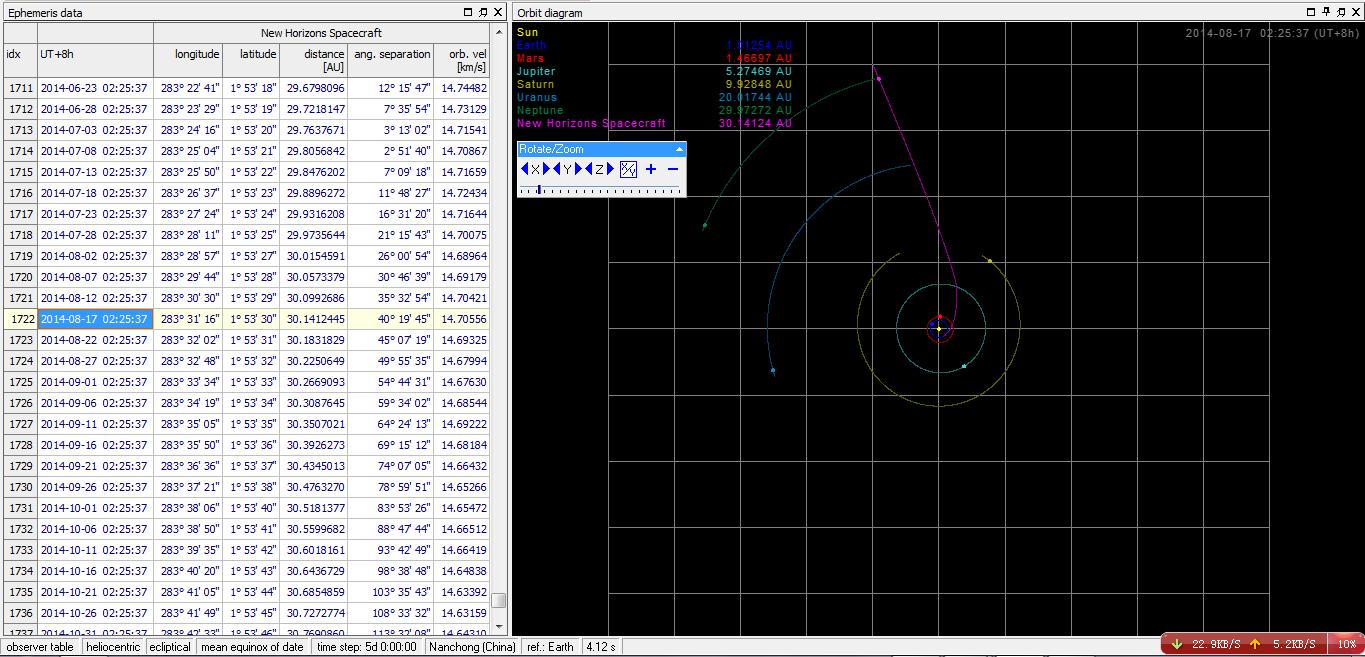
Task: Rotate the orbit view left around X axis
Action: pos(525,169)
